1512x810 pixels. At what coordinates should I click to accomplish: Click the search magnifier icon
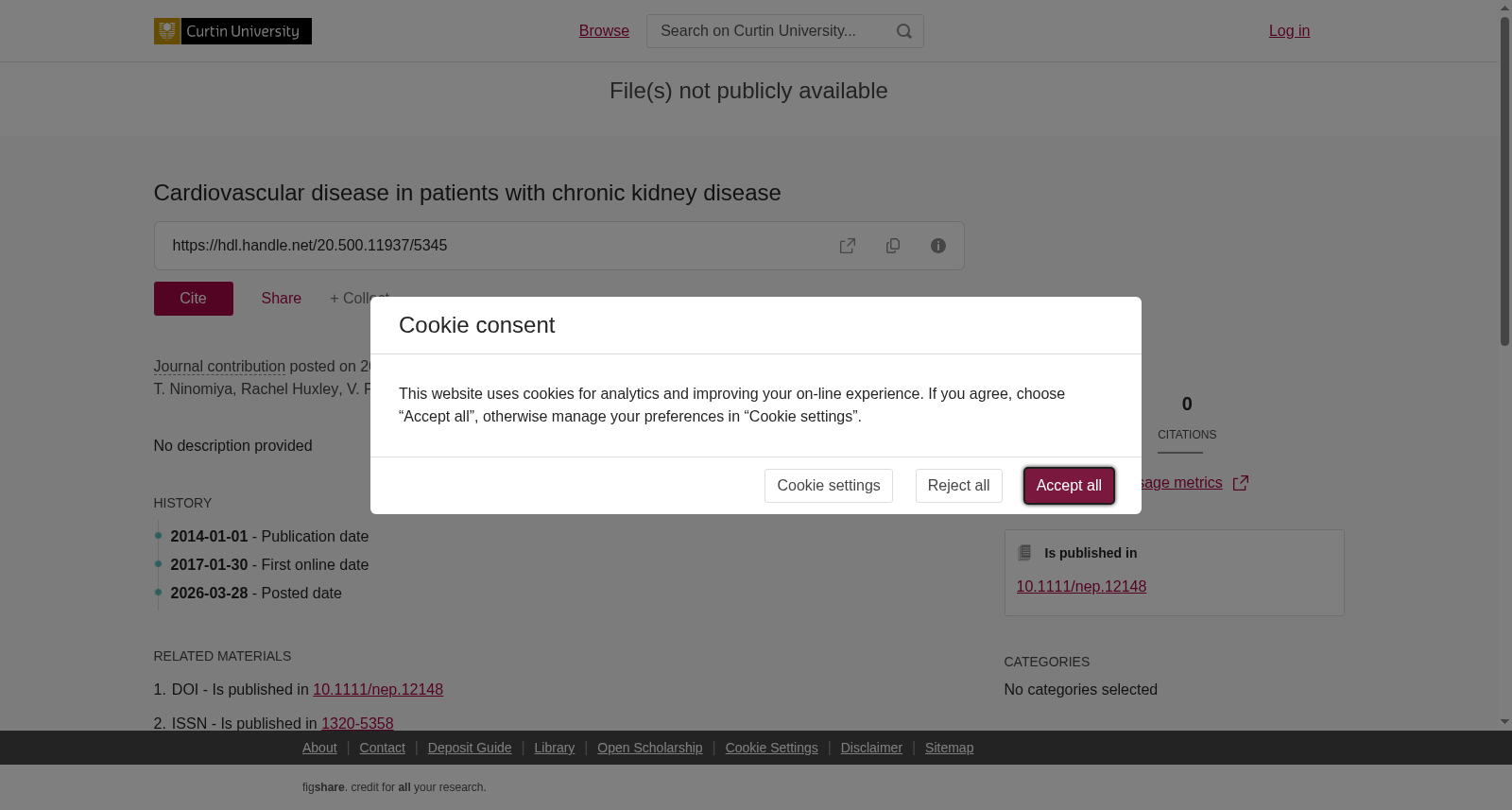tap(904, 31)
